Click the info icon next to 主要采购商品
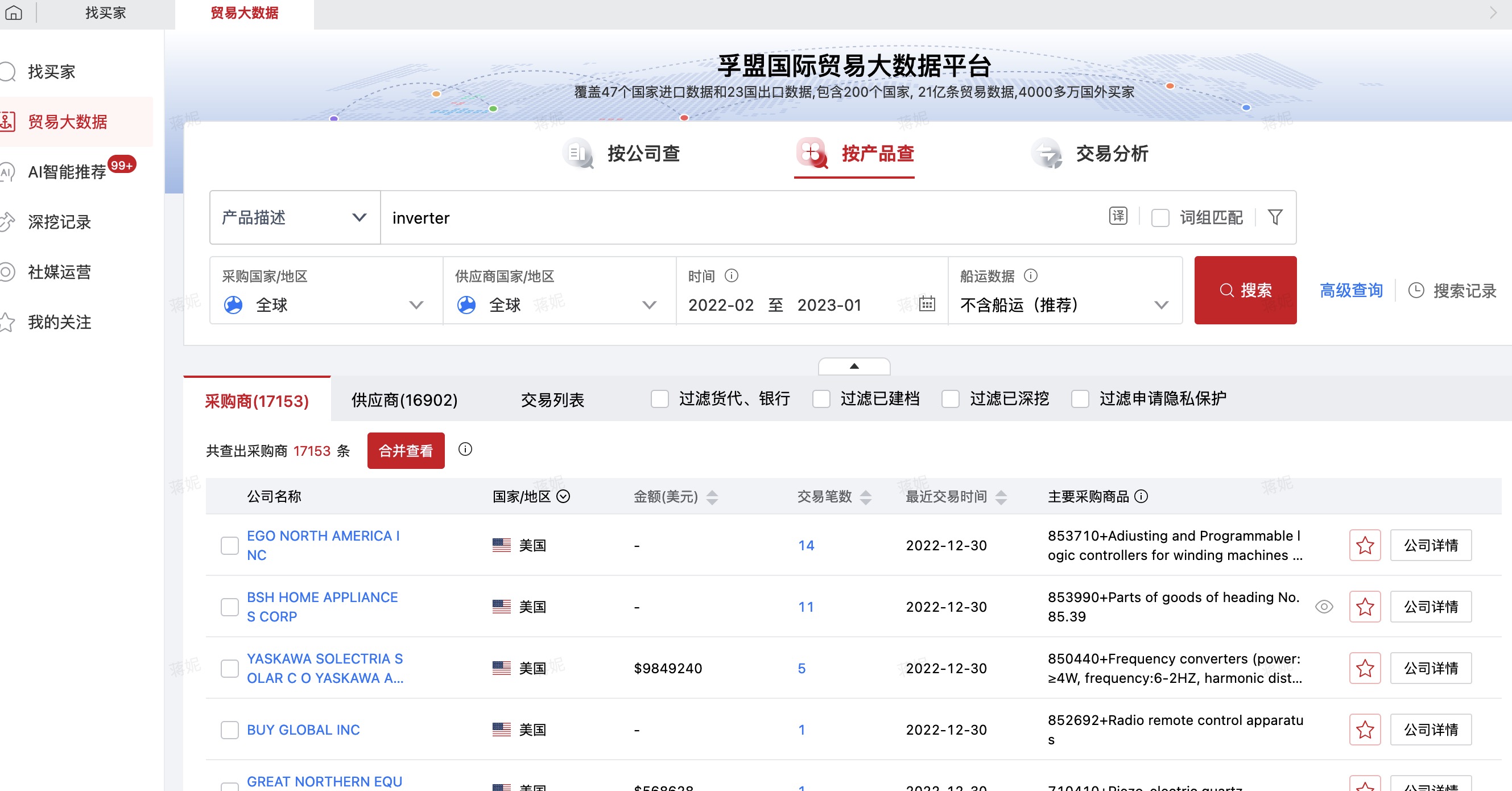 click(1142, 496)
